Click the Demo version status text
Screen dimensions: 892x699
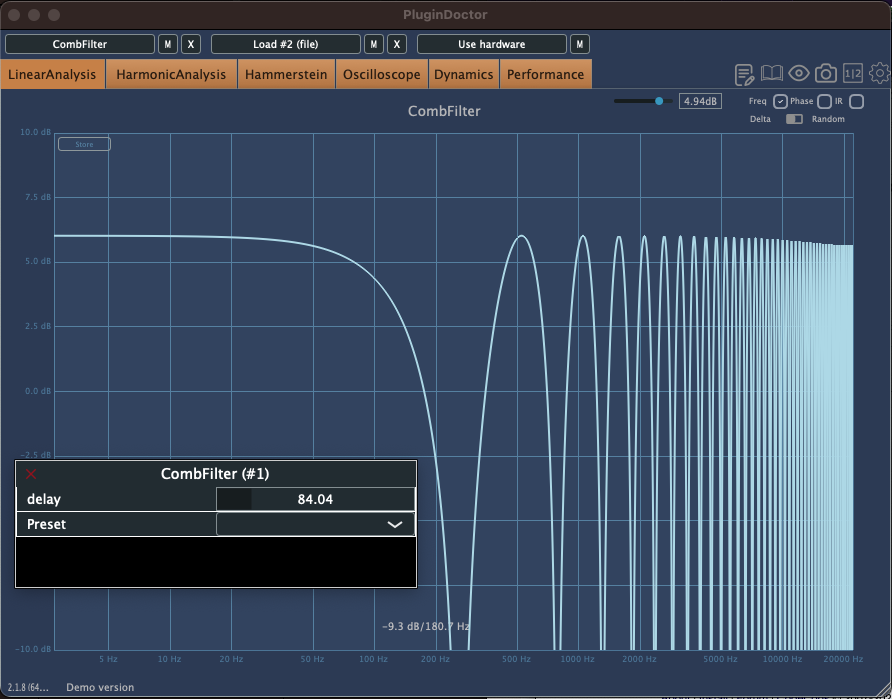(100, 687)
